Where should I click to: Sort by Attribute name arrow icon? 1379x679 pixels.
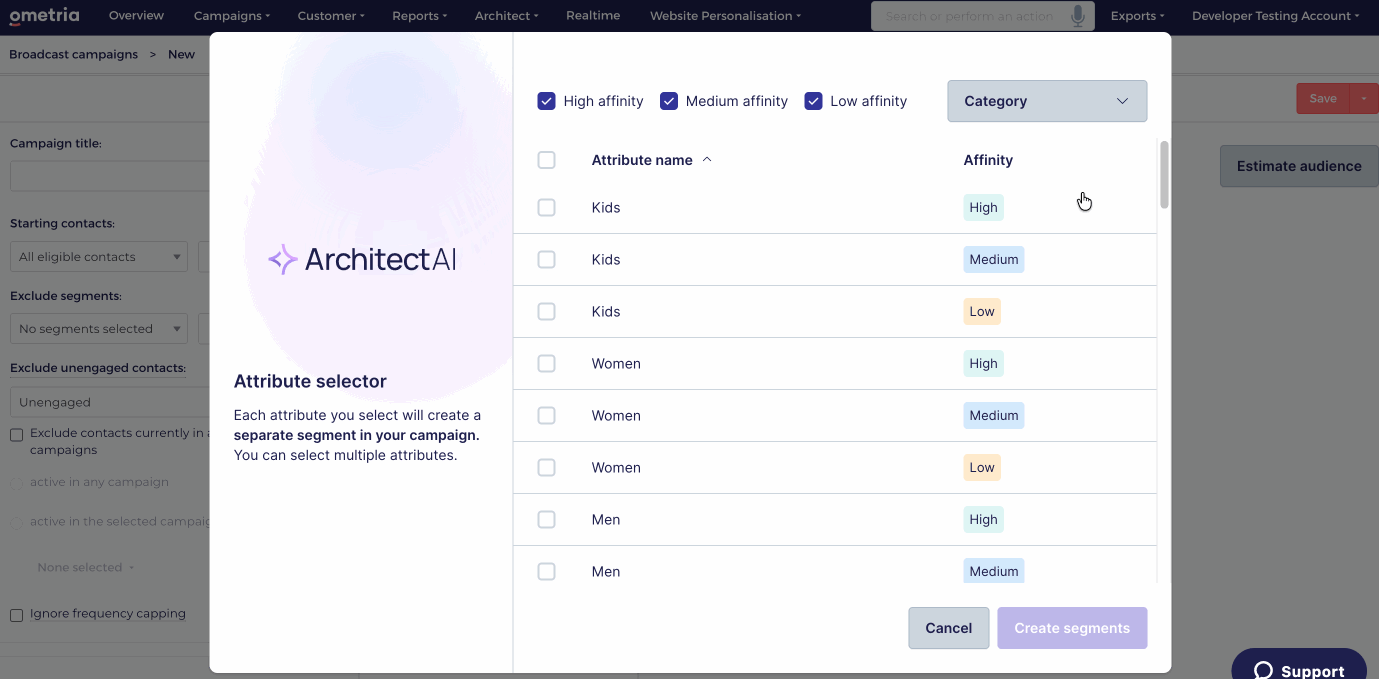coord(707,160)
